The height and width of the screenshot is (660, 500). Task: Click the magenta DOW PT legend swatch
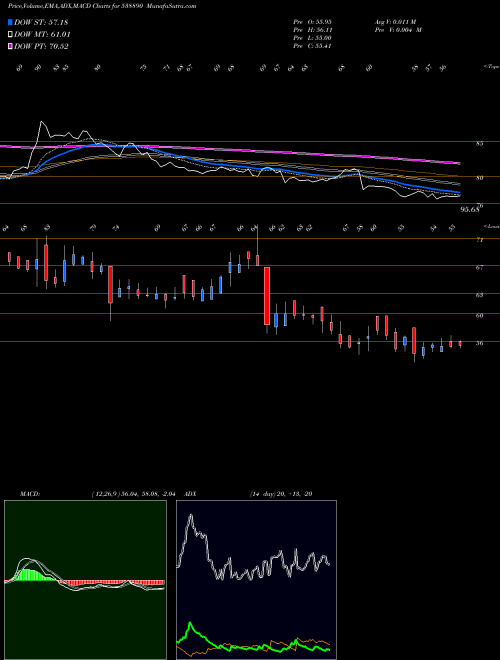(10, 46)
